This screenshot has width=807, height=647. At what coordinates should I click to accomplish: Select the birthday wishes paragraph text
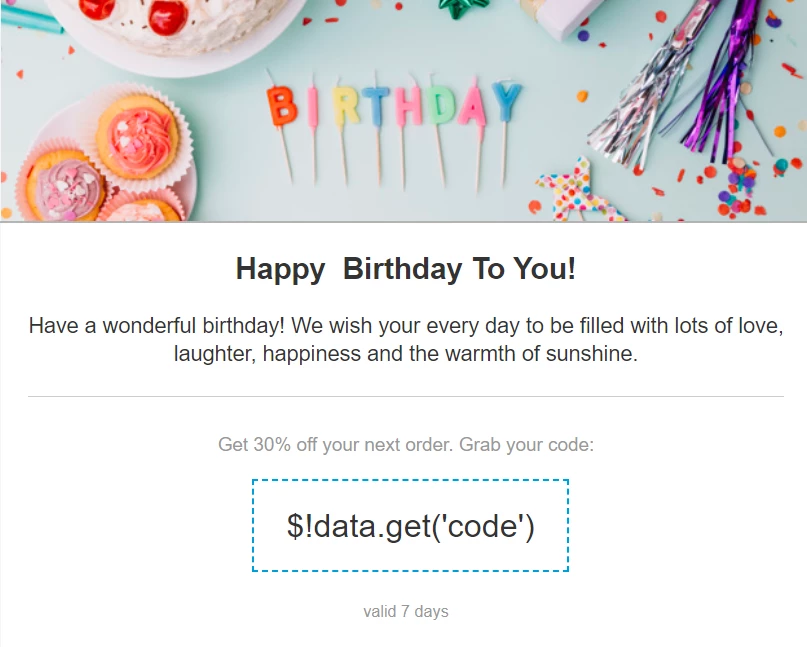coord(406,339)
